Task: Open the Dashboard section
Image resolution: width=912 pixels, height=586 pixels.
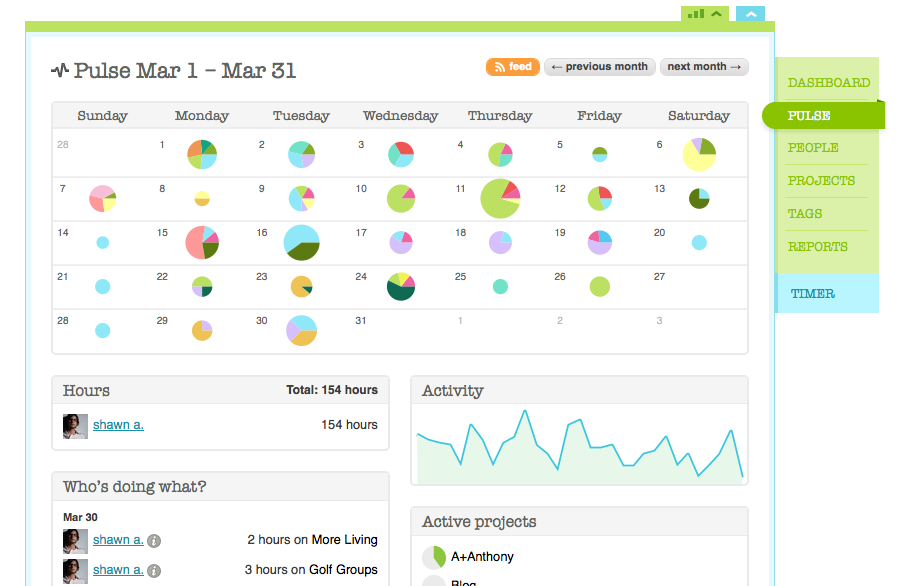Action: point(828,83)
